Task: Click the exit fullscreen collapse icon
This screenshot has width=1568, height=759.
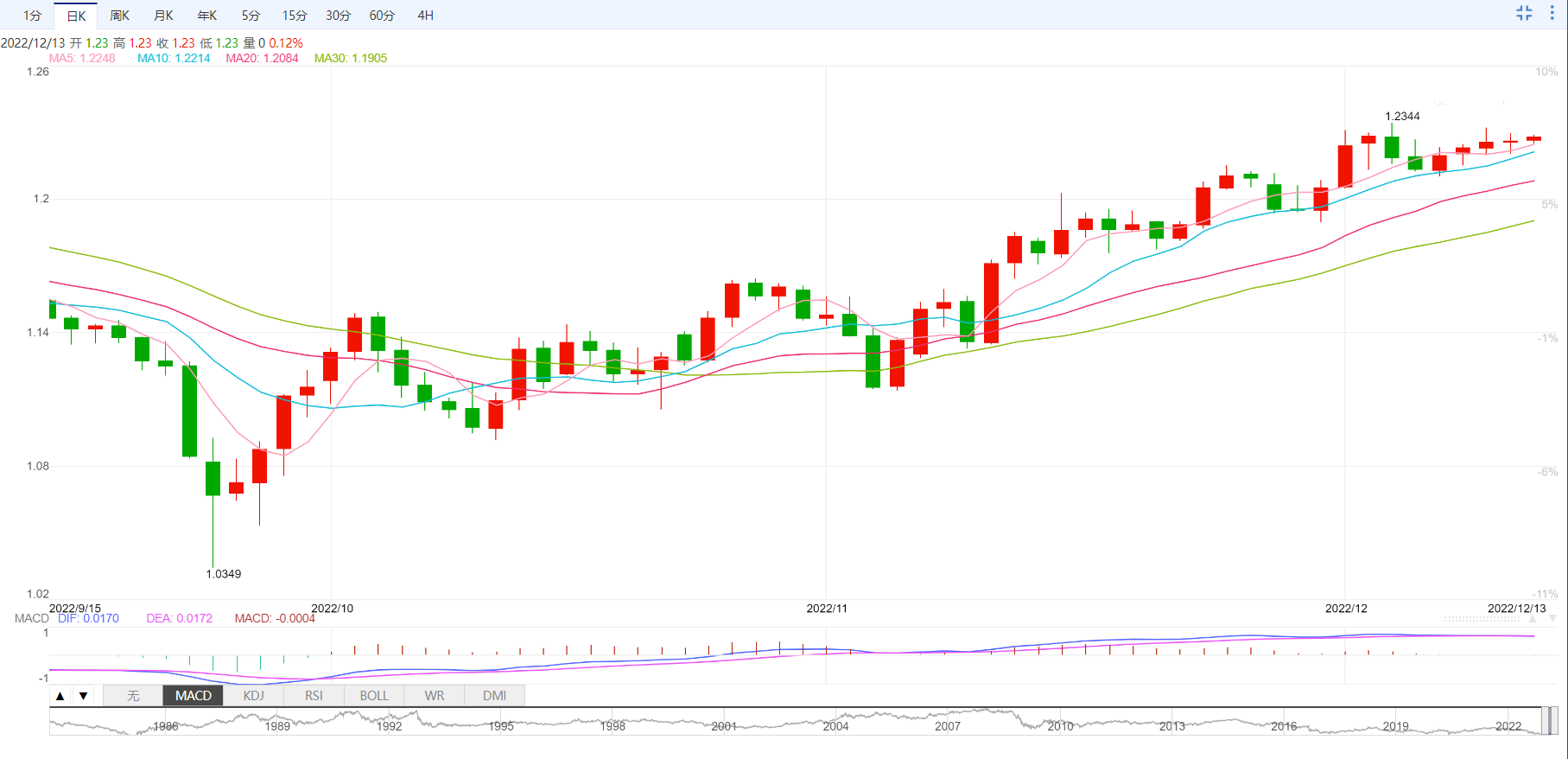Action: (x=1524, y=13)
